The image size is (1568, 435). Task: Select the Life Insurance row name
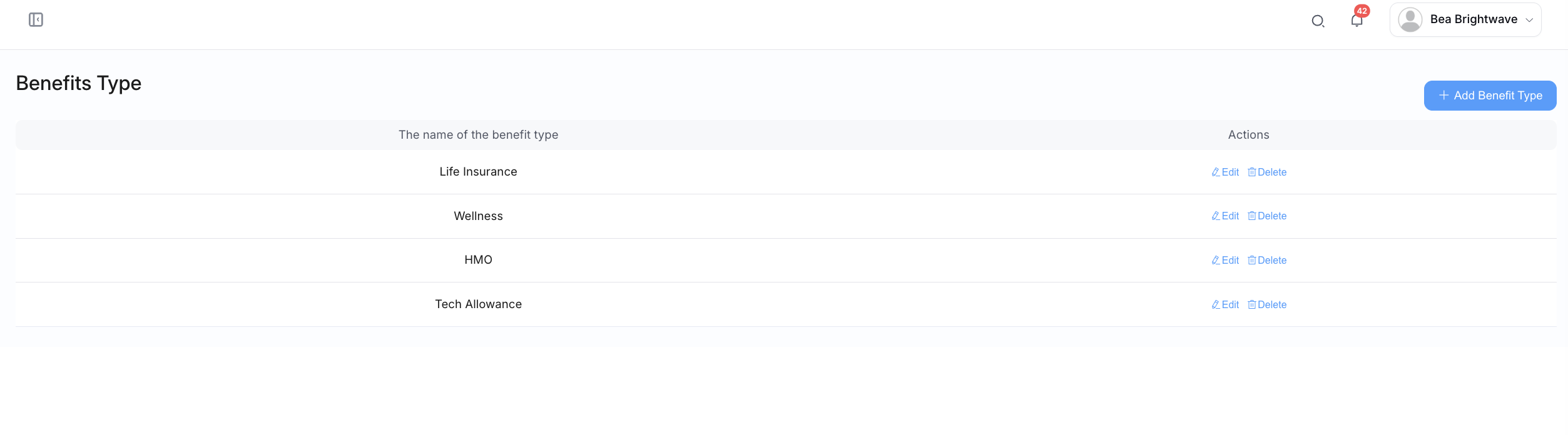[478, 172]
